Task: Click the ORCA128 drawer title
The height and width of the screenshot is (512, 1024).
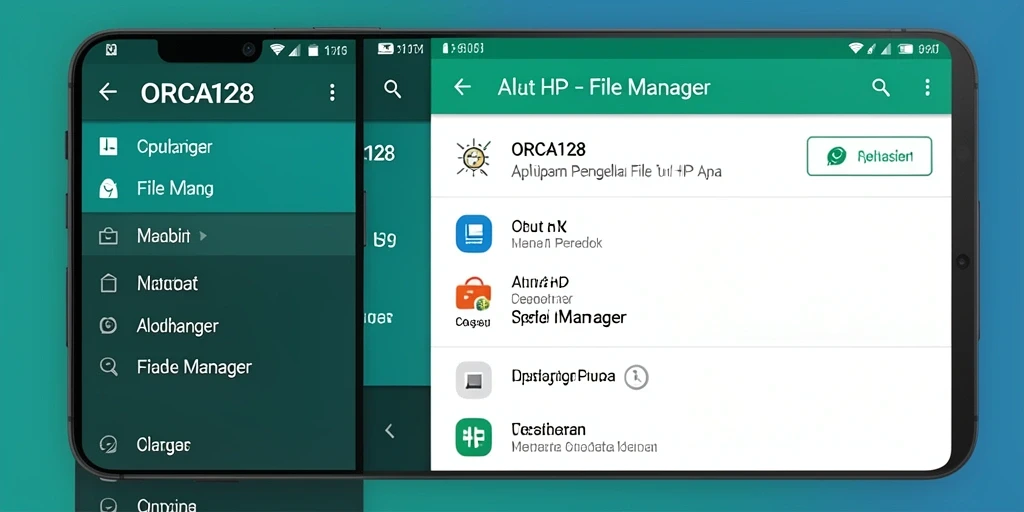Action: coord(197,93)
